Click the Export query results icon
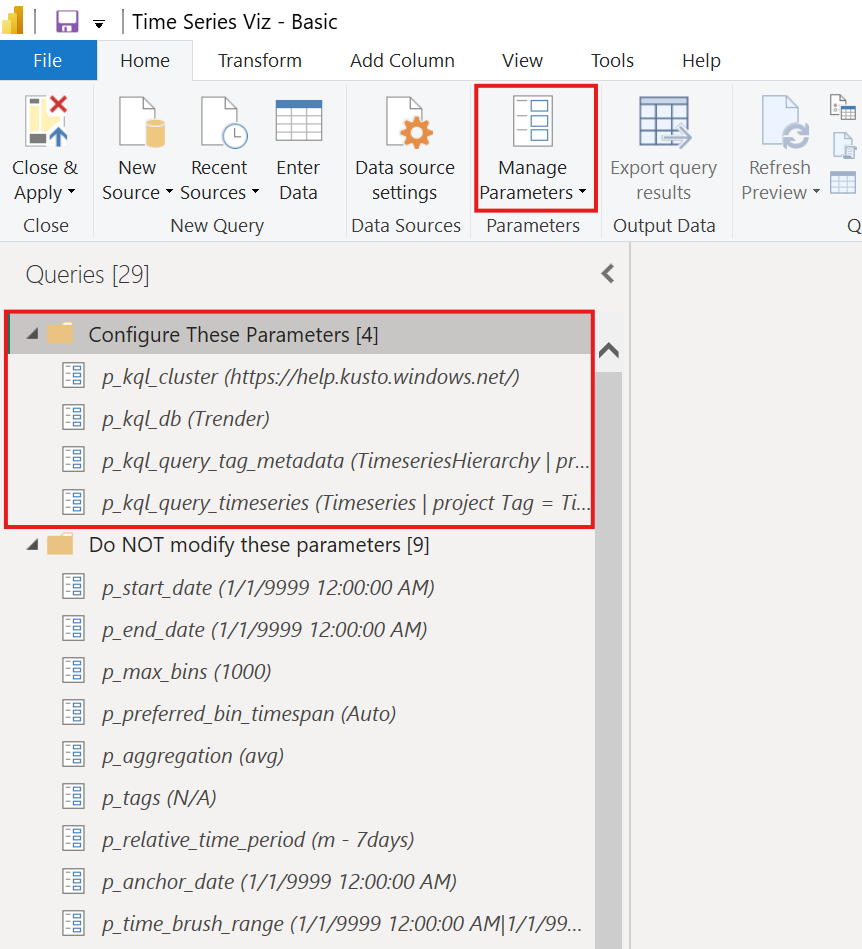The height and width of the screenshot is (949, 862). (x=663, y=120)
